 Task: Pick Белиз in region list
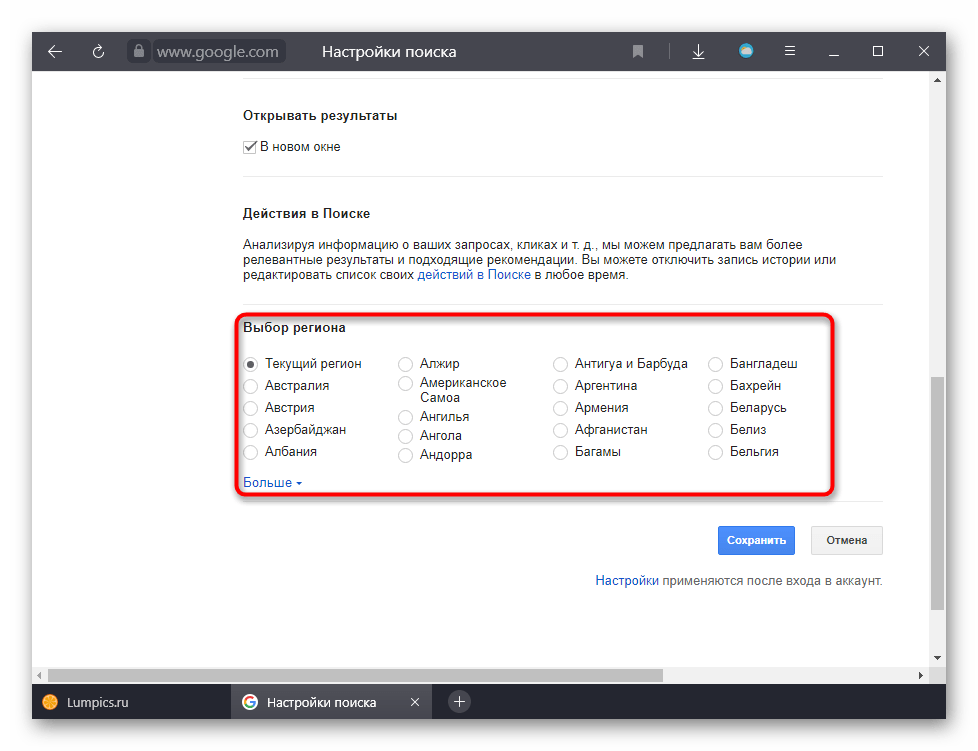[x=715, y=430]
